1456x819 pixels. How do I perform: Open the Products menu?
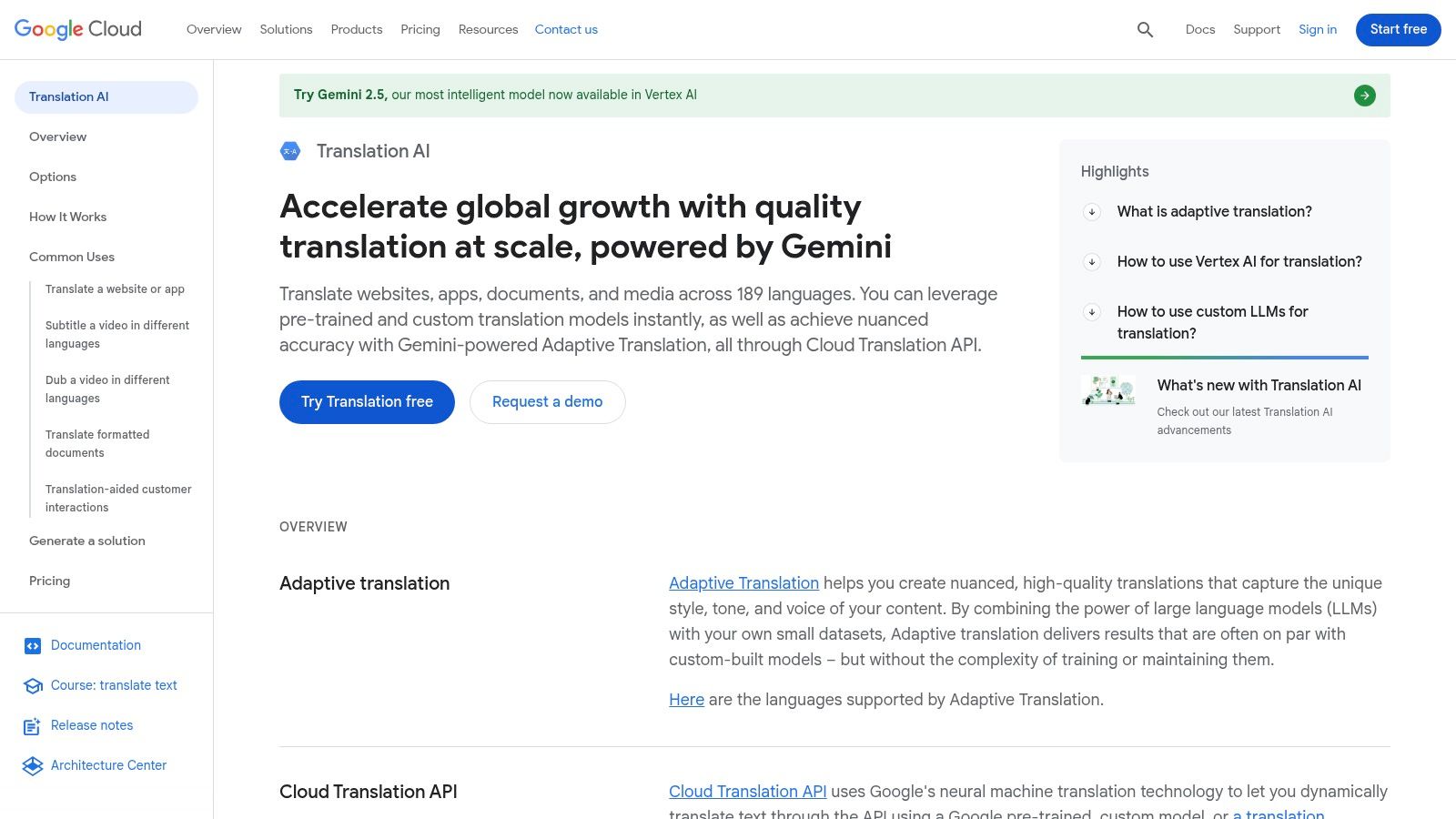pyautogui.click(x=356, y=29)
